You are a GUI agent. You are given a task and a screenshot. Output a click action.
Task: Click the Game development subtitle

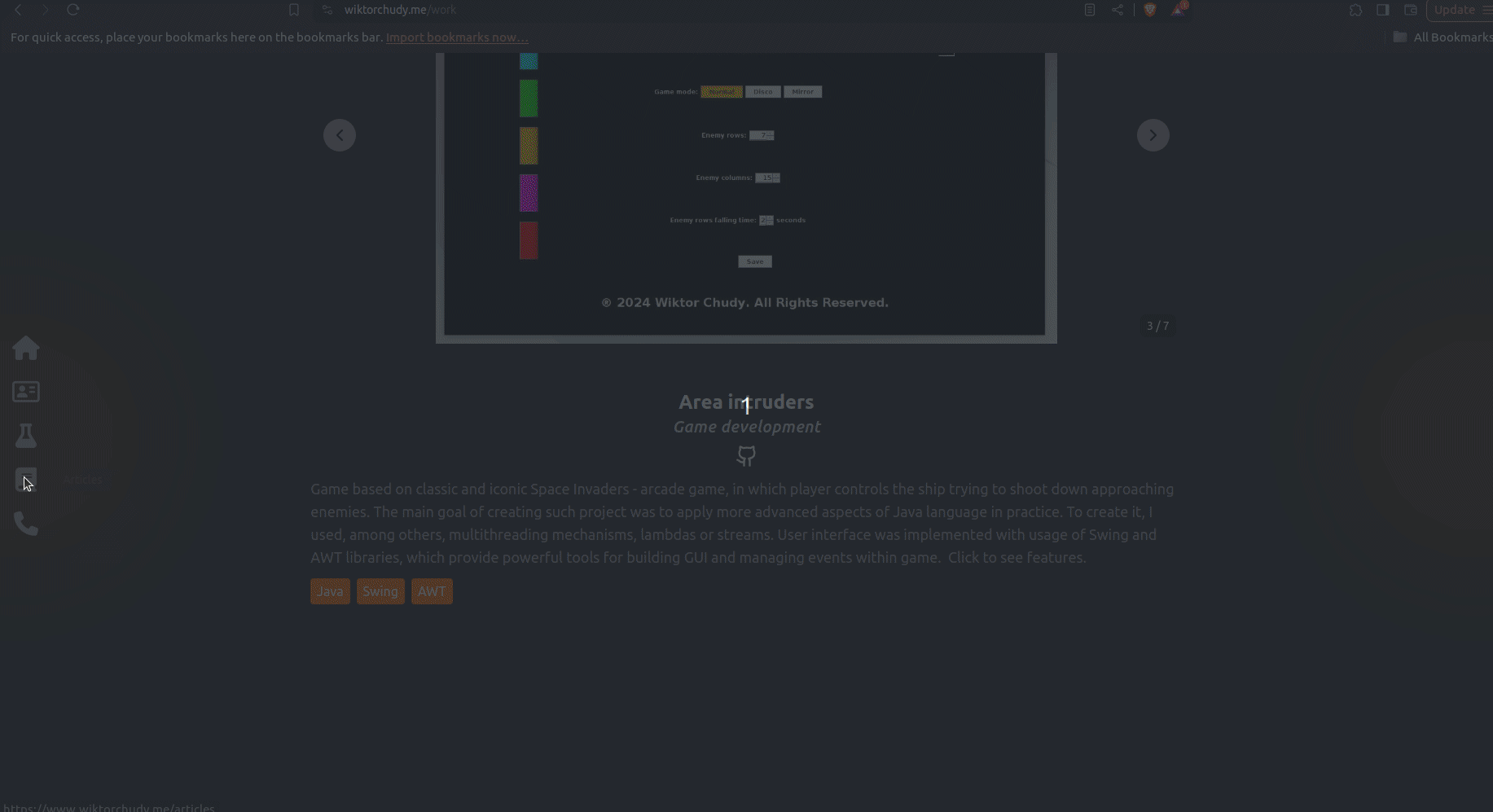[x=747, y=427]
